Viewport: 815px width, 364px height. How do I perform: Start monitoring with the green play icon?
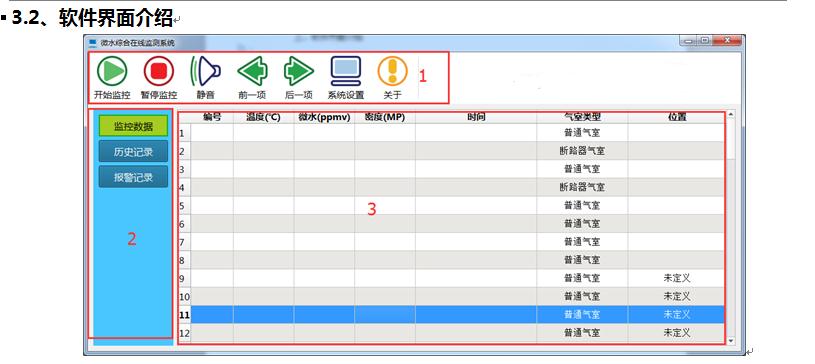[x=112, y=71]
